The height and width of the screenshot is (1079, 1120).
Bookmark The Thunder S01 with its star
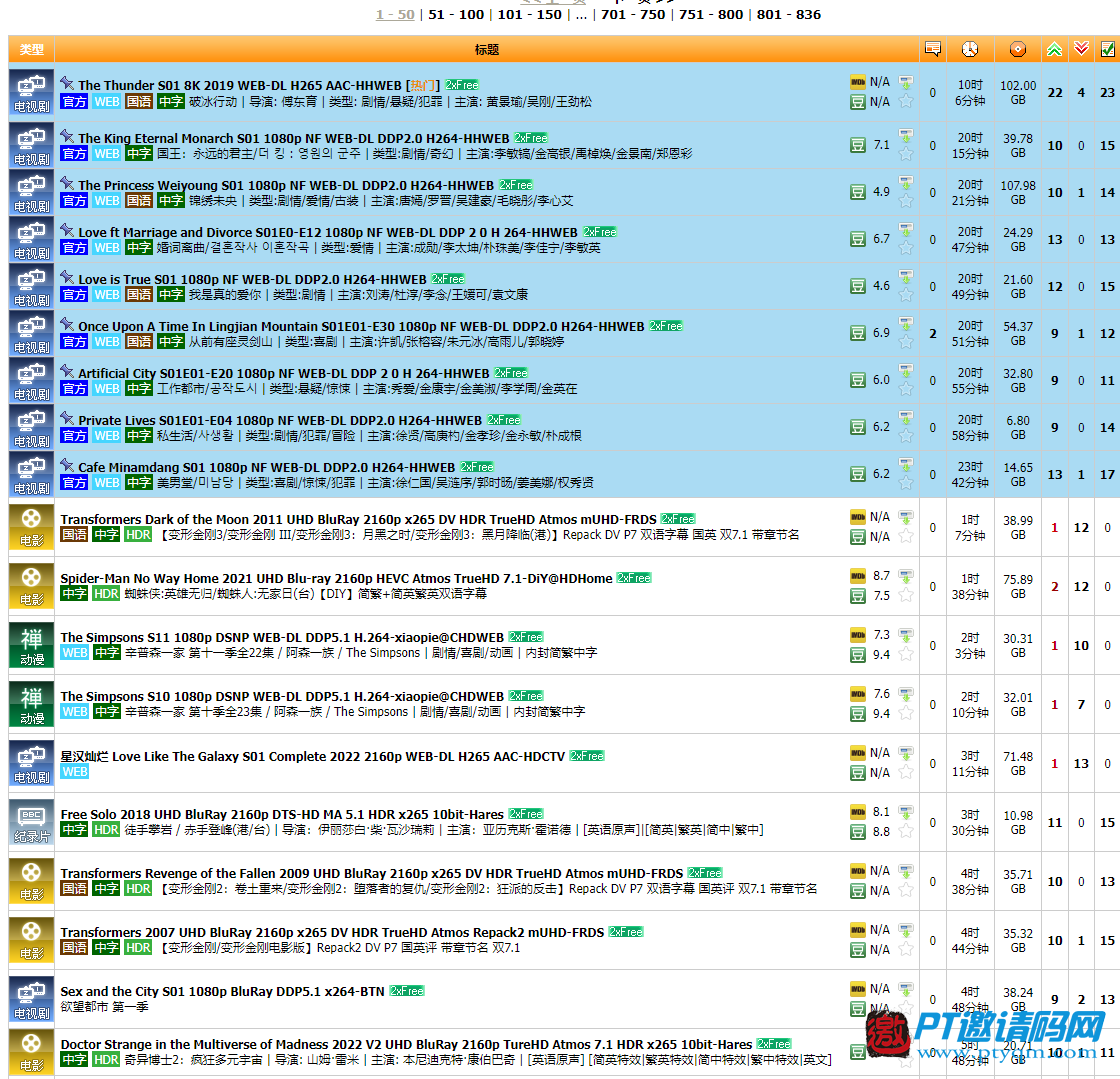click(906, 101)
